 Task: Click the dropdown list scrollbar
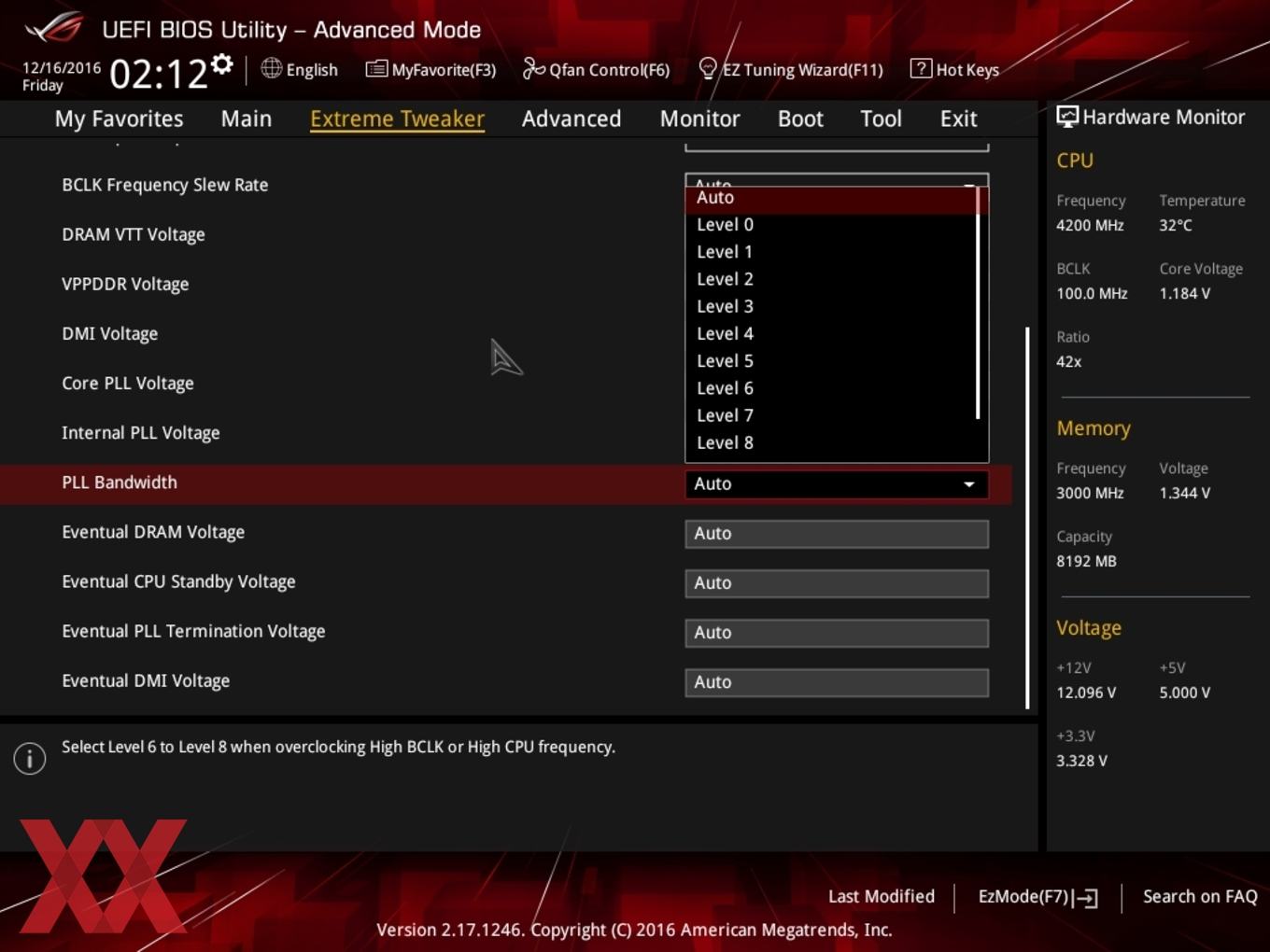click(x=978, y=302)
